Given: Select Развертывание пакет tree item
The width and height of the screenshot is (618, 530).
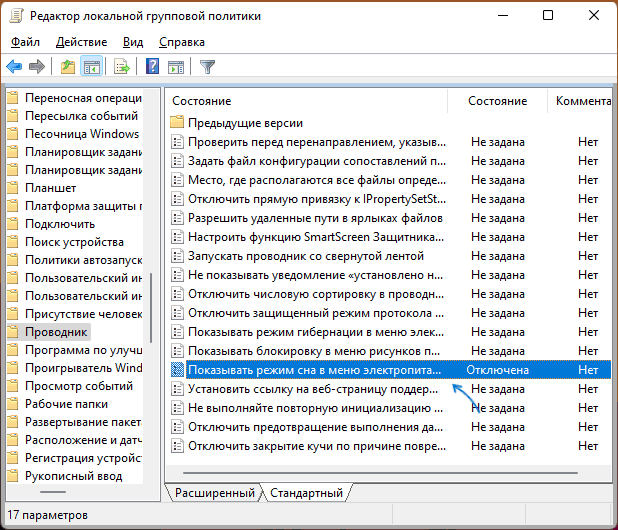Looking at the screenshot, I should (83, 422).
